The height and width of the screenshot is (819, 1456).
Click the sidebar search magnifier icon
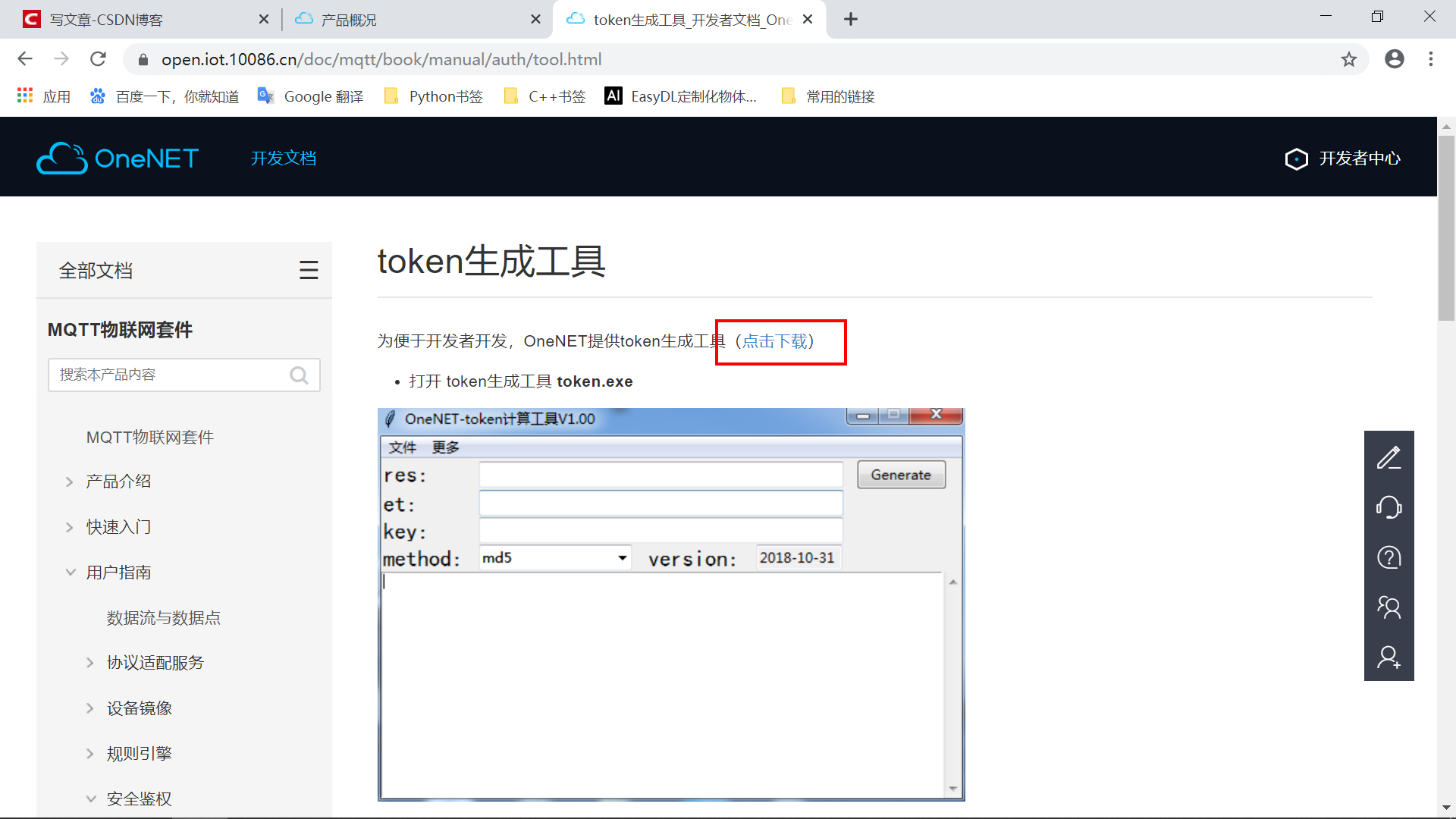click(x=300, y=375)
